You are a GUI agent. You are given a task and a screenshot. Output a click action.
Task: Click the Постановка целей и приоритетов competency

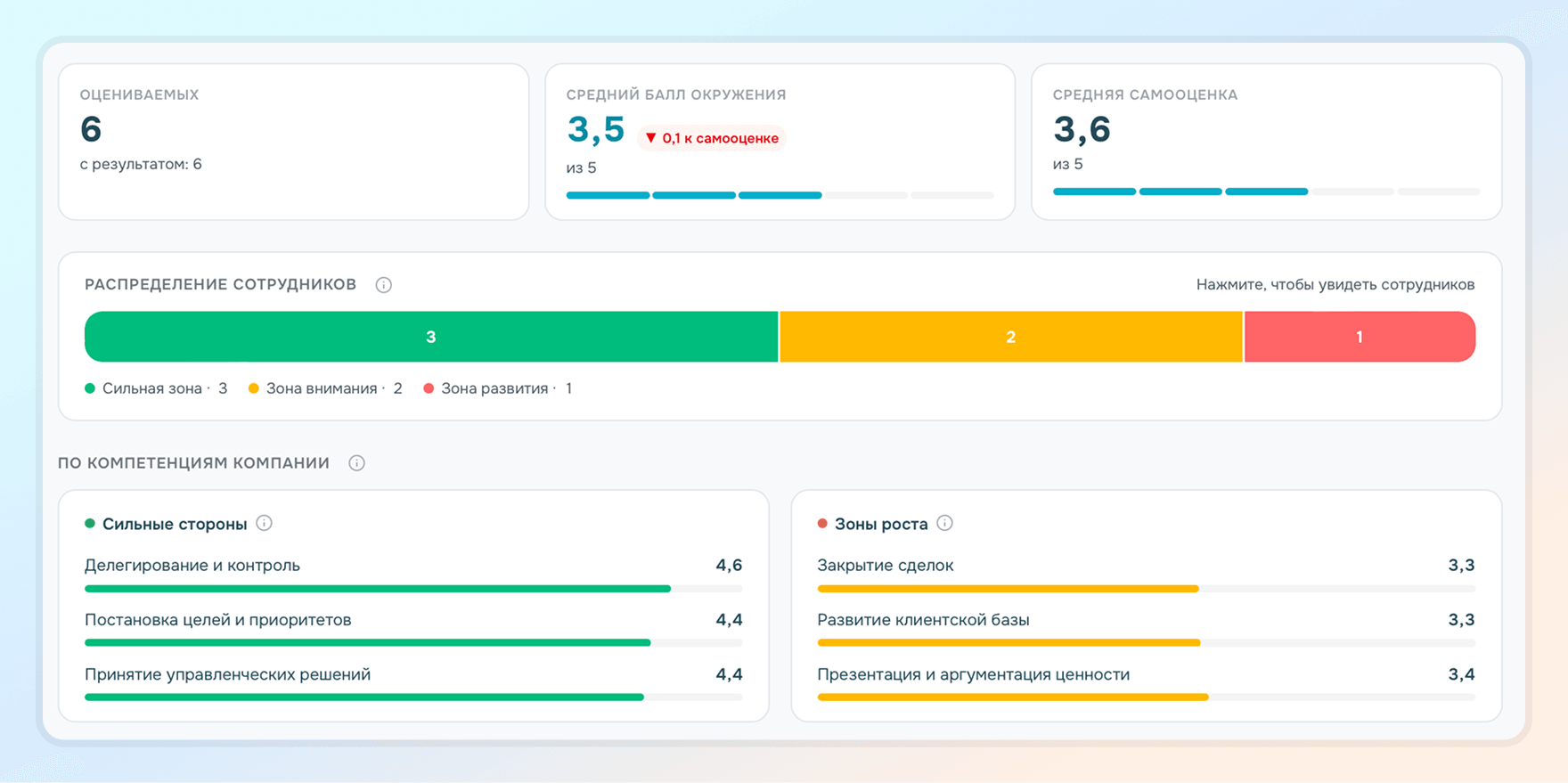(218, 620)
